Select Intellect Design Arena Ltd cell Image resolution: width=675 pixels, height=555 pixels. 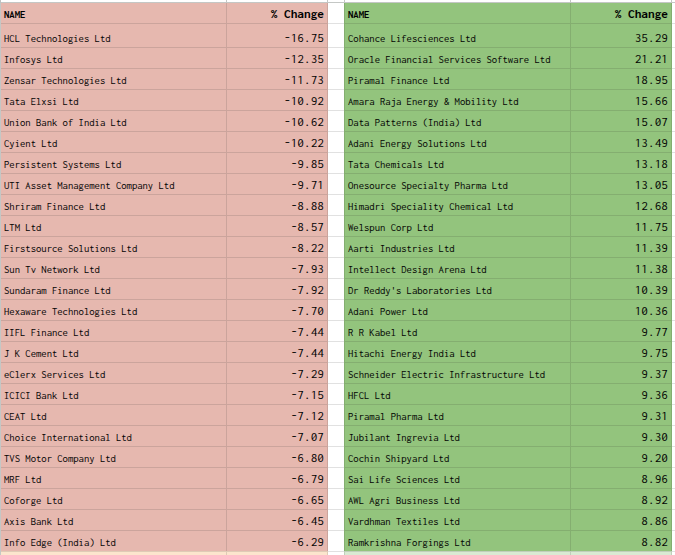tap(458, 270)
